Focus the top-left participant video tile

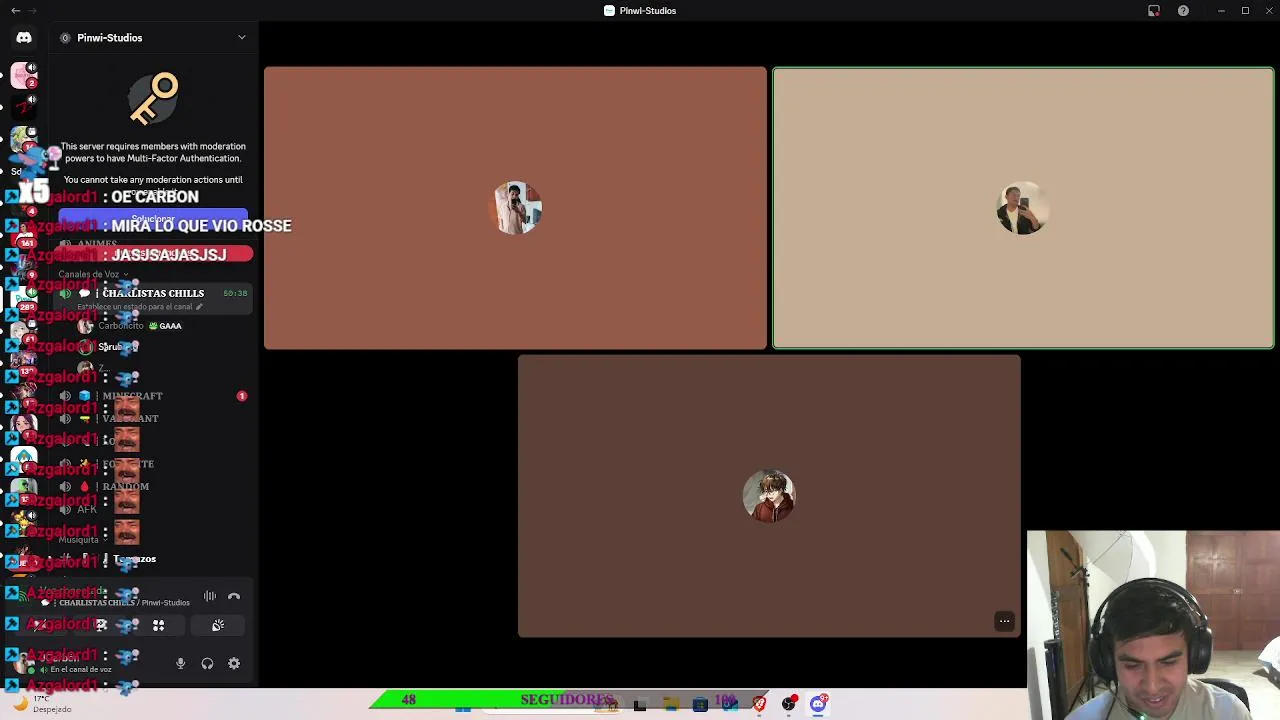(x=515, y=208)
